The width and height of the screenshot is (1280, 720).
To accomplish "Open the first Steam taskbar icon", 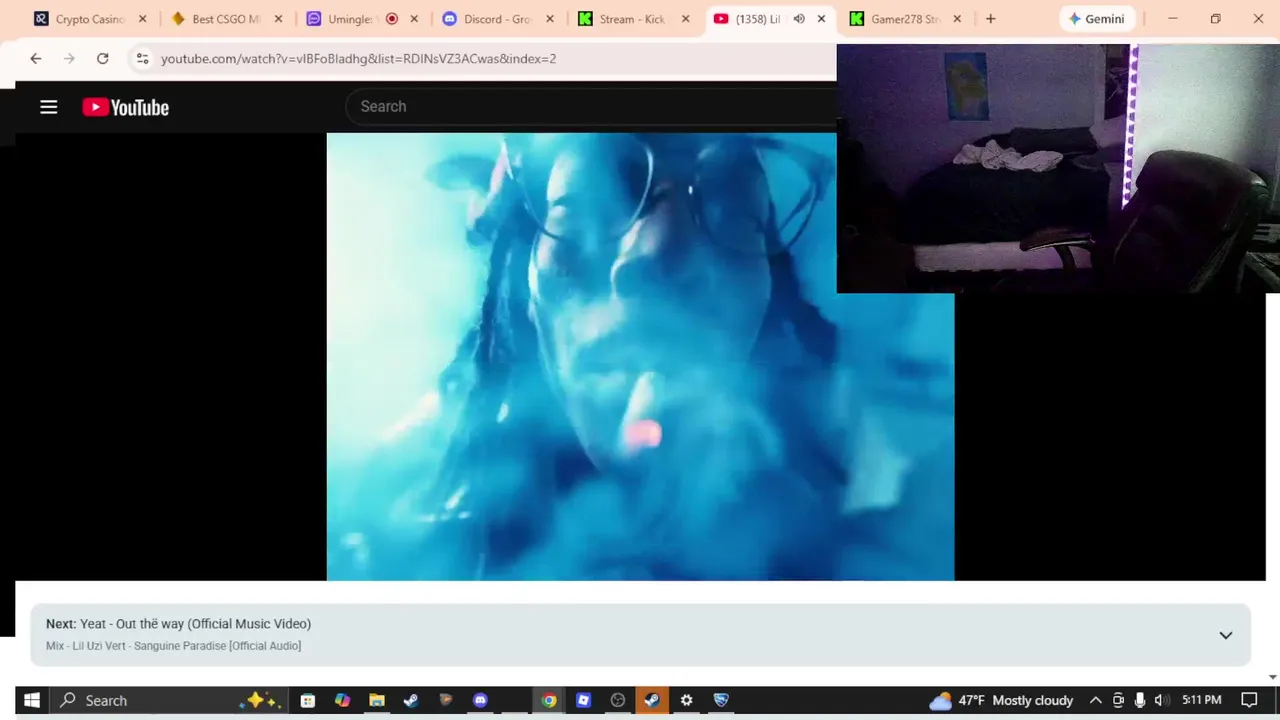I will coord(411,700).
